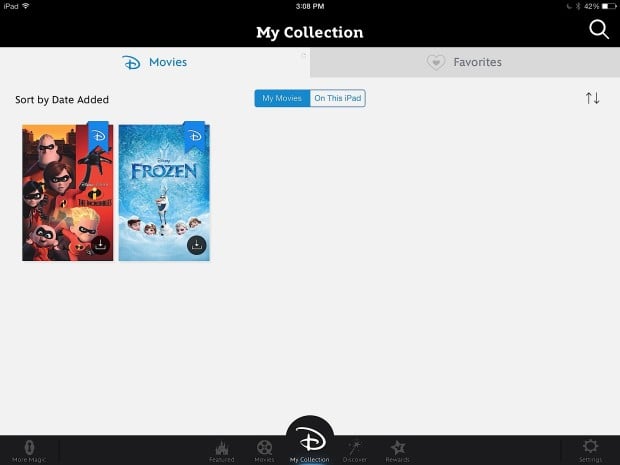Viewport: 620px width, 465px height.
Task: Open the Frozen movie poster
Action: pyautogui.click(x=164, y=193)
